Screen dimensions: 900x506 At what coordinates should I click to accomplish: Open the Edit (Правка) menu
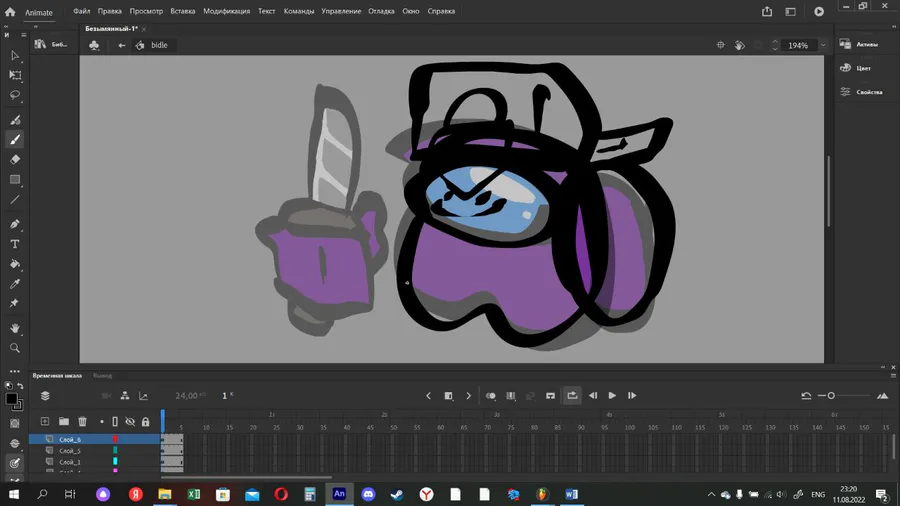(110, 11)
